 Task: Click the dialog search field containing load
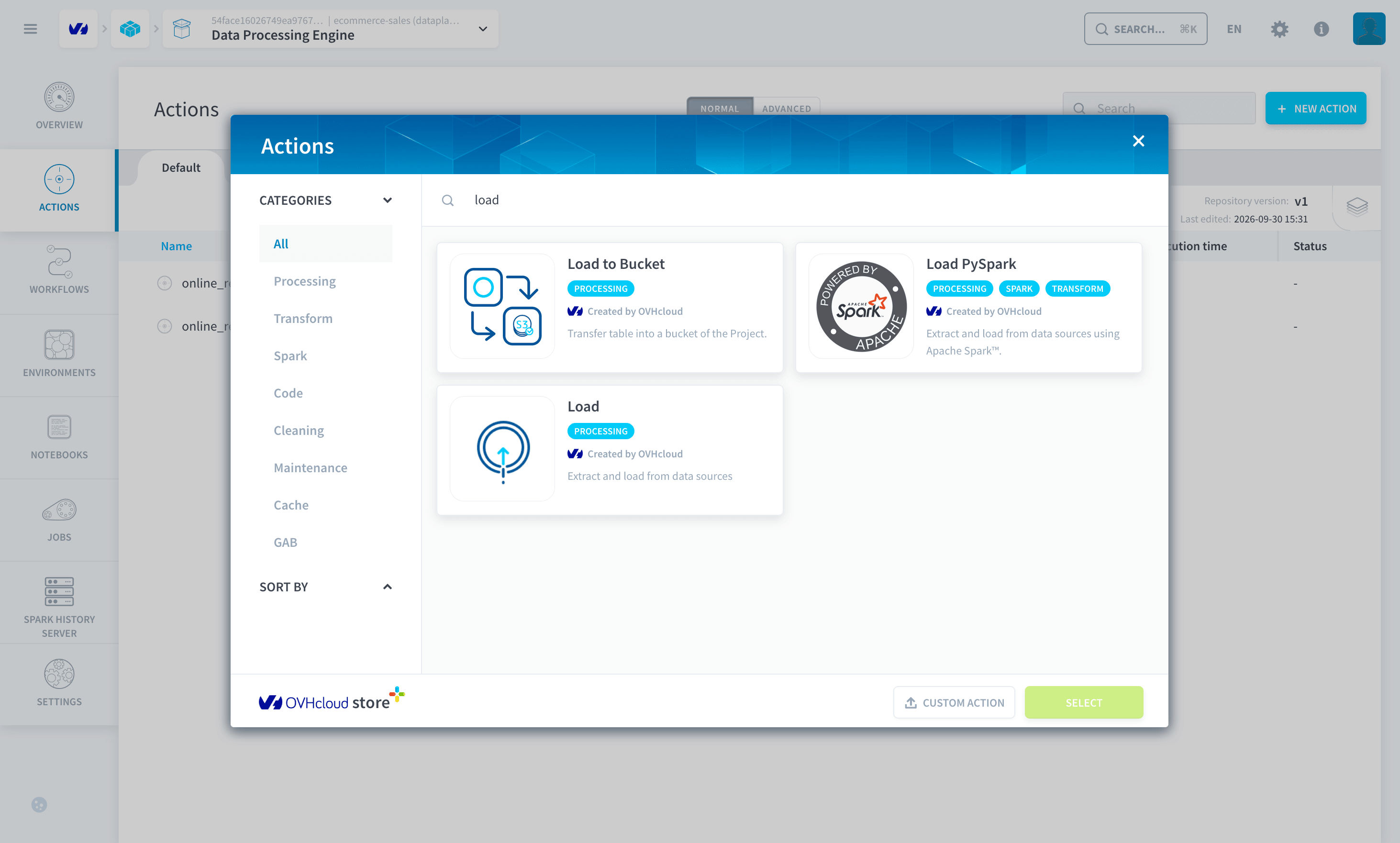tap(795, 200)
